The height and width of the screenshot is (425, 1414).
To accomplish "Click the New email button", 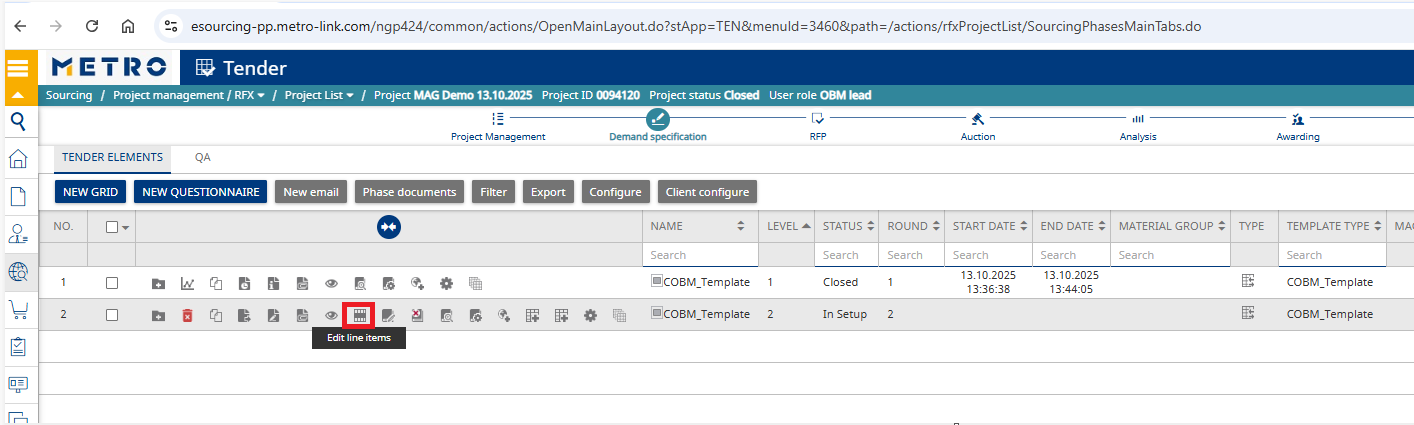I will tap(311, 192).
